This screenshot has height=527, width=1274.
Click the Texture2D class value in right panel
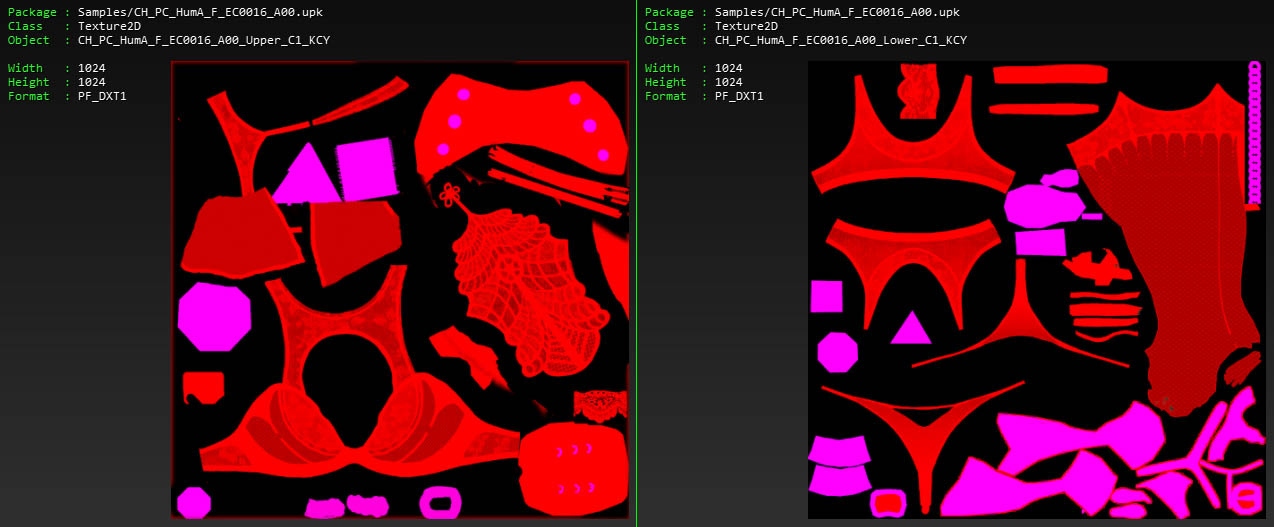[x=746, y=26]
